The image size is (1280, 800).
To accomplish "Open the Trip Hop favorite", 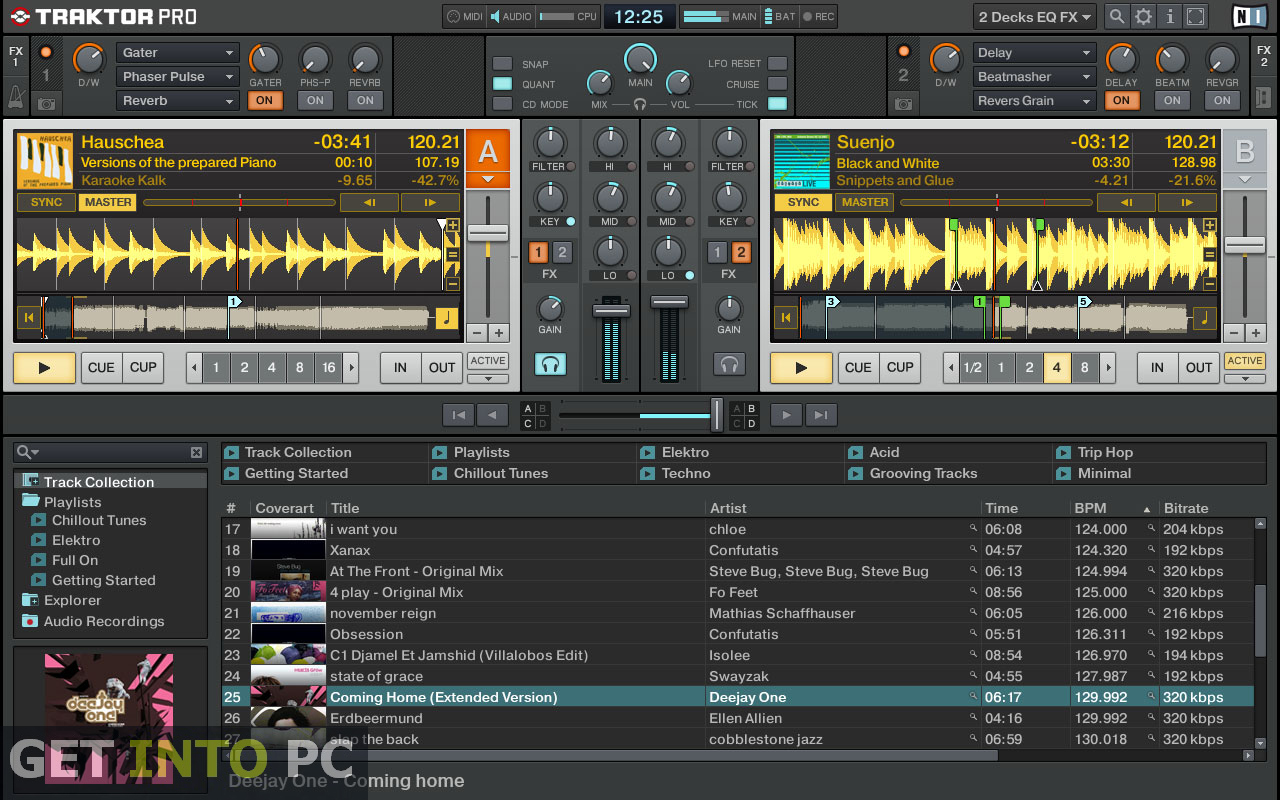I will click(x=1105, y=452).
